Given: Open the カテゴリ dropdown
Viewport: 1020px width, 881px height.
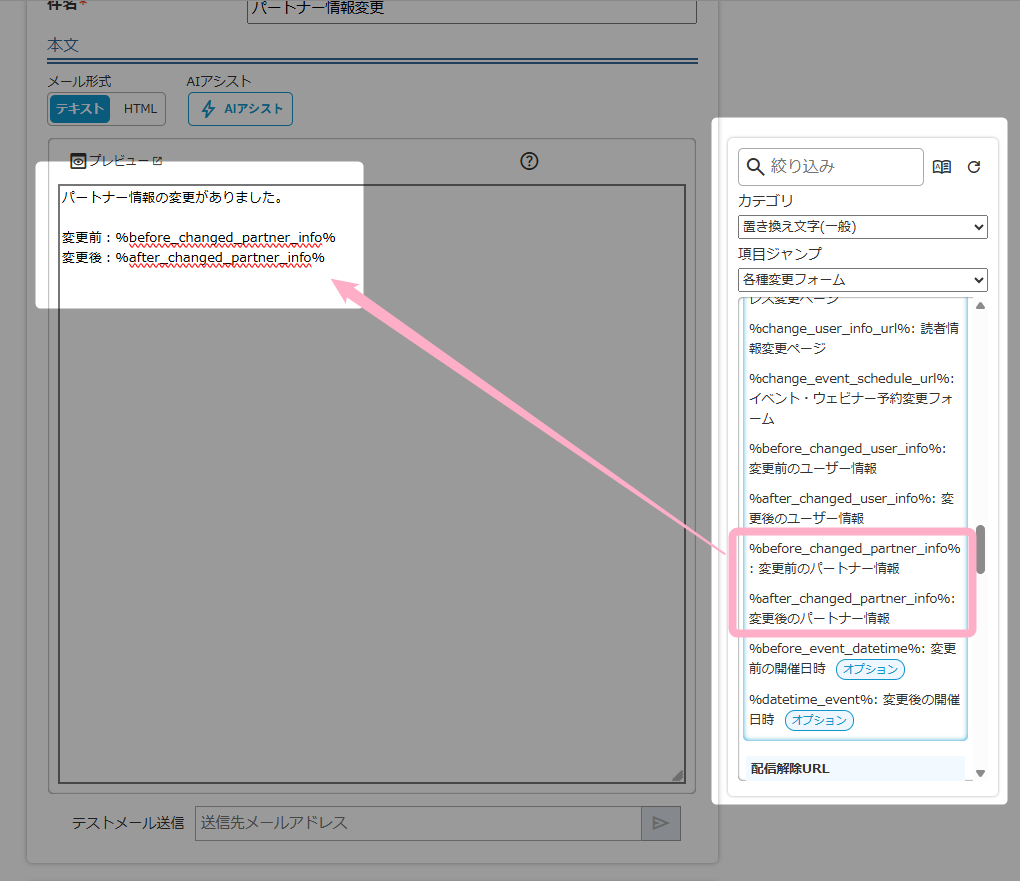Looking at the screenshot, I should point(862,227).
